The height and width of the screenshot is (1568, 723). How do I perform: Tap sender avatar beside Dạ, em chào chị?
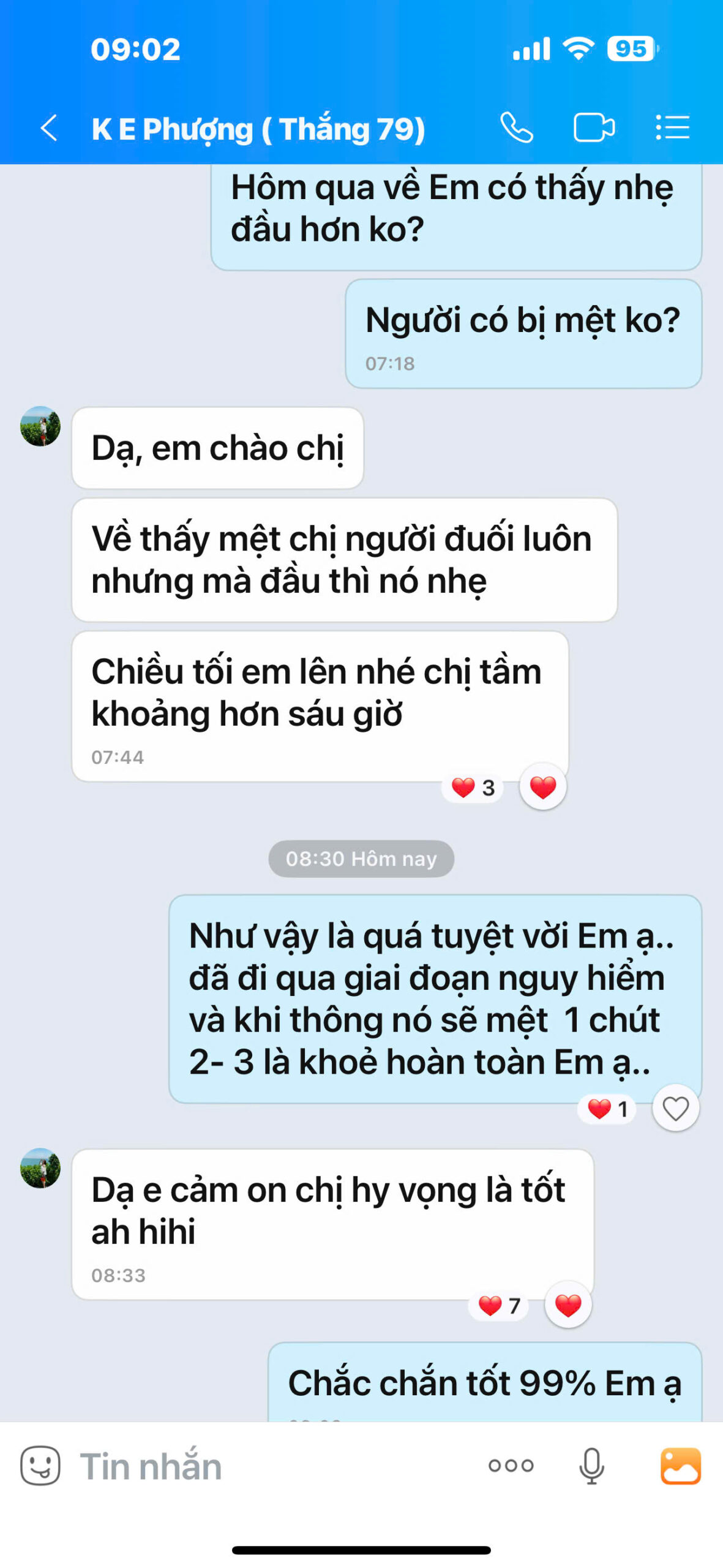click(x=40, y=426)
